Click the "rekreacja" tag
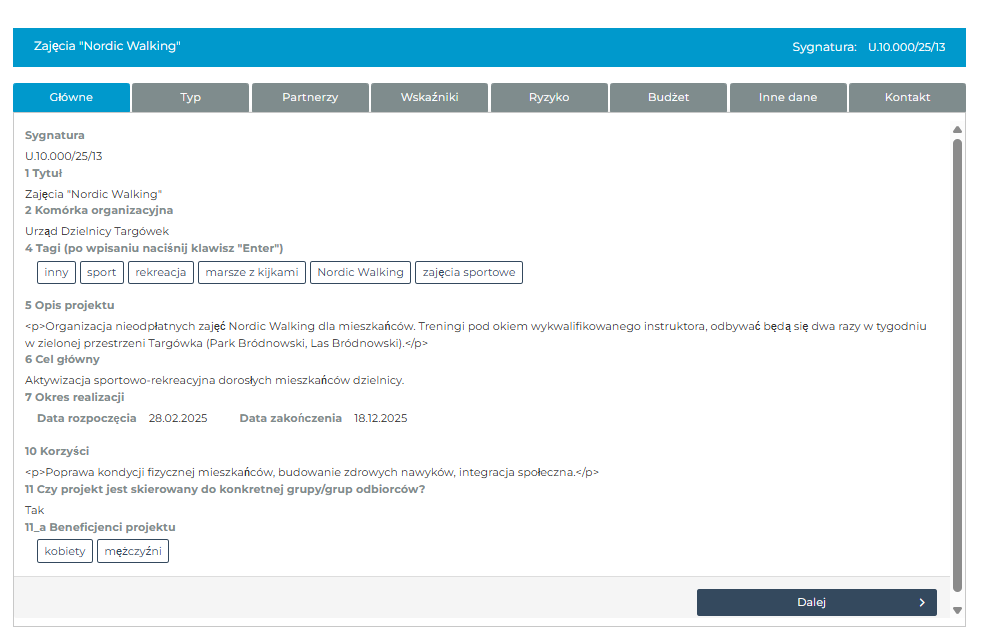Viewport: 996px width, 644px height. pos(161,272)
